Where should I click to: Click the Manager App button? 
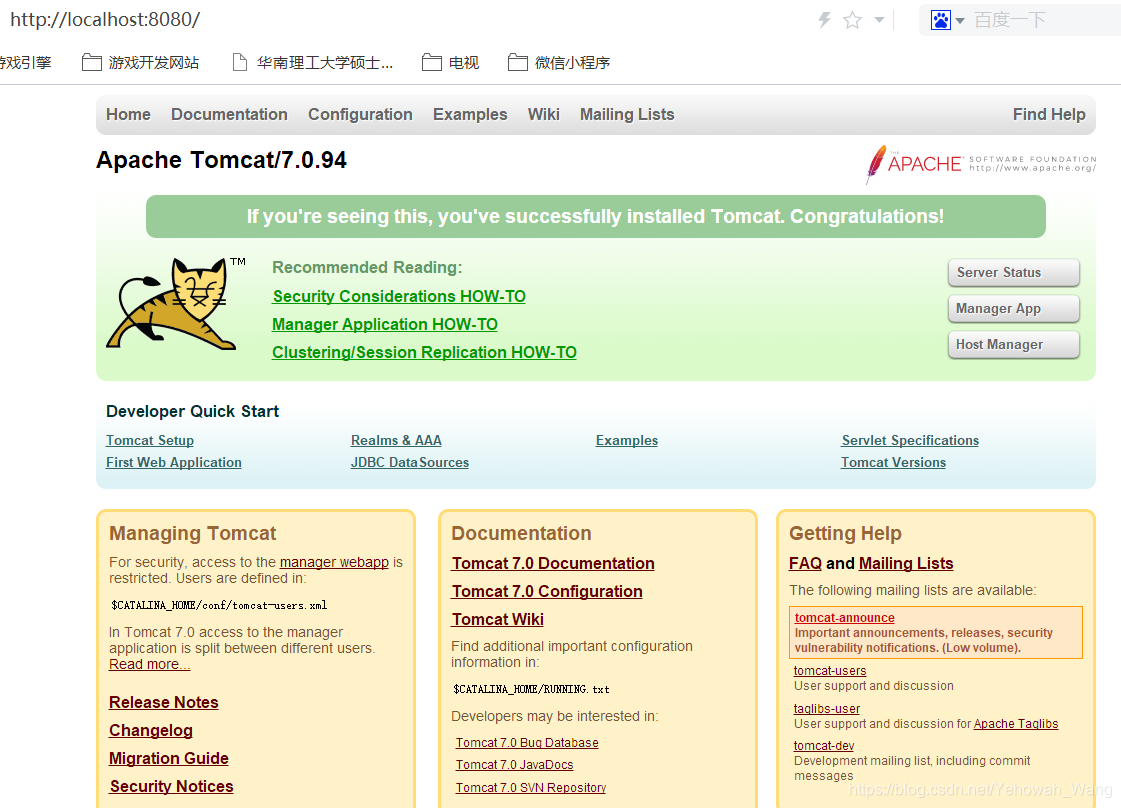pyautogui.click(x=1013, y=308)
